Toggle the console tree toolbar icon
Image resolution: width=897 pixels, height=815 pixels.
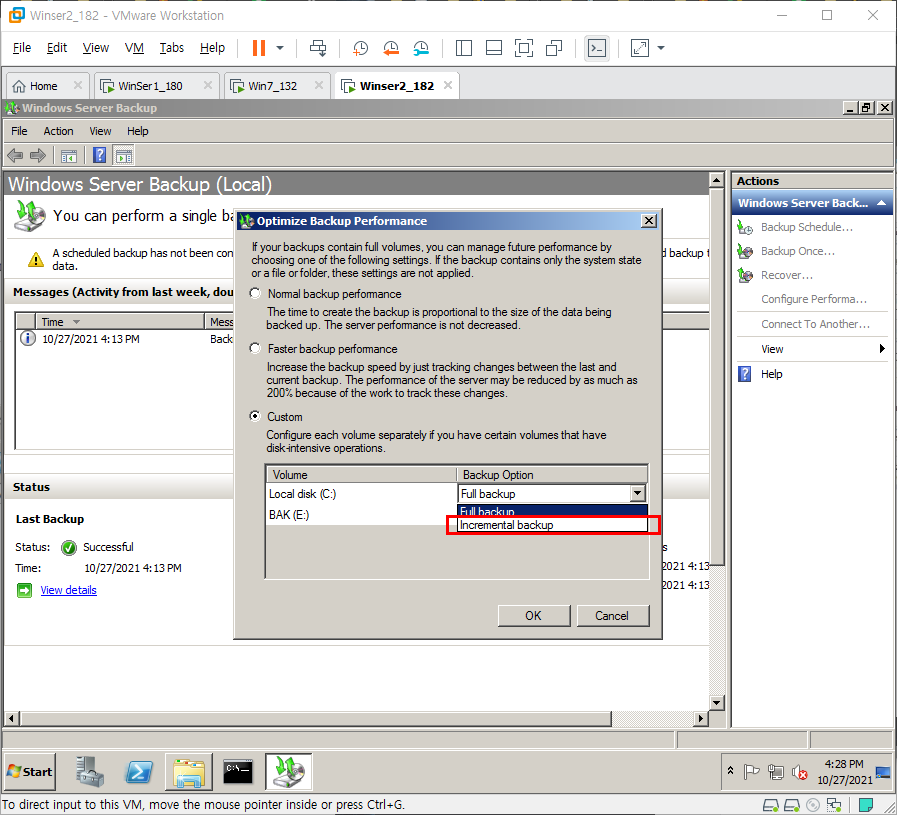[69, 155]
